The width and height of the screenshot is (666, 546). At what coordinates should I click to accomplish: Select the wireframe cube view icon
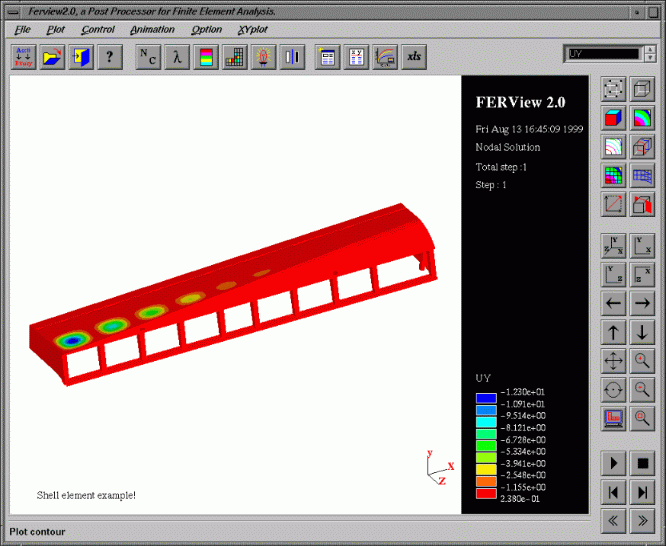pos(643,90)
